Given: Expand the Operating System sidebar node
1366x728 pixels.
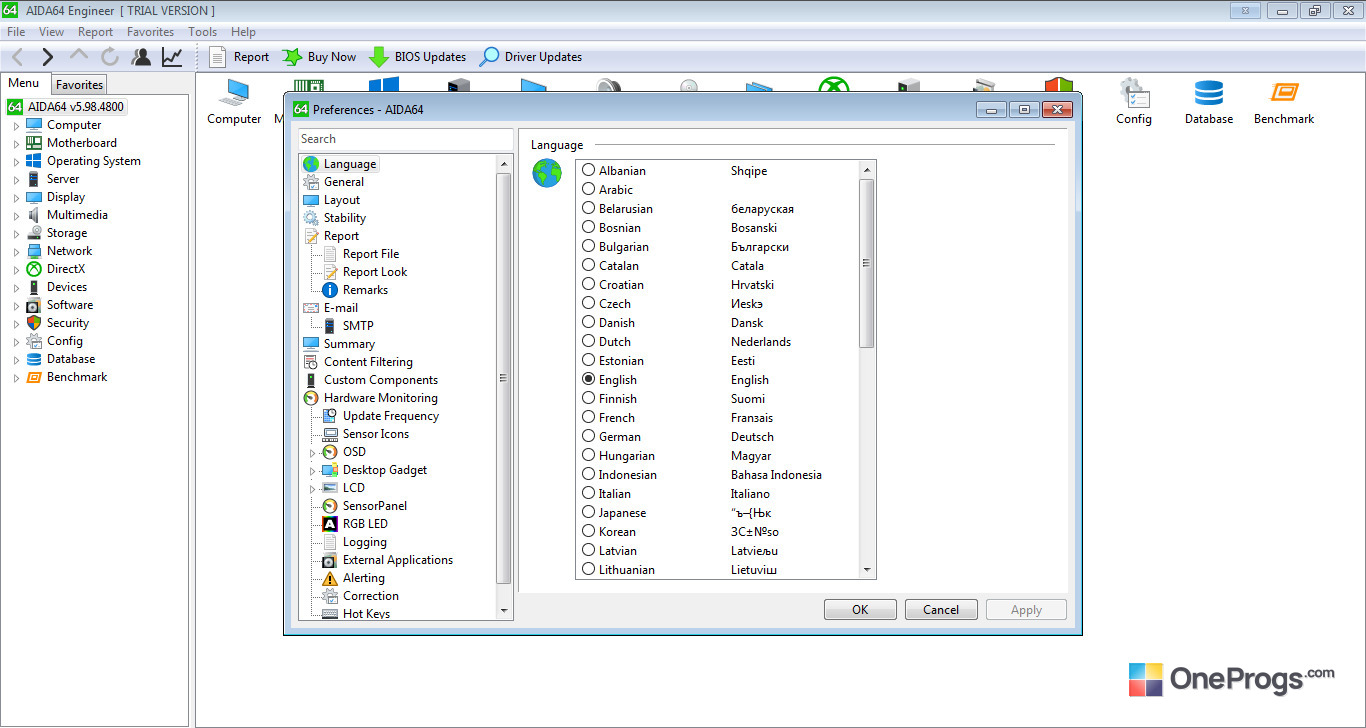Looking at the screenshot, I should (16, 162).
